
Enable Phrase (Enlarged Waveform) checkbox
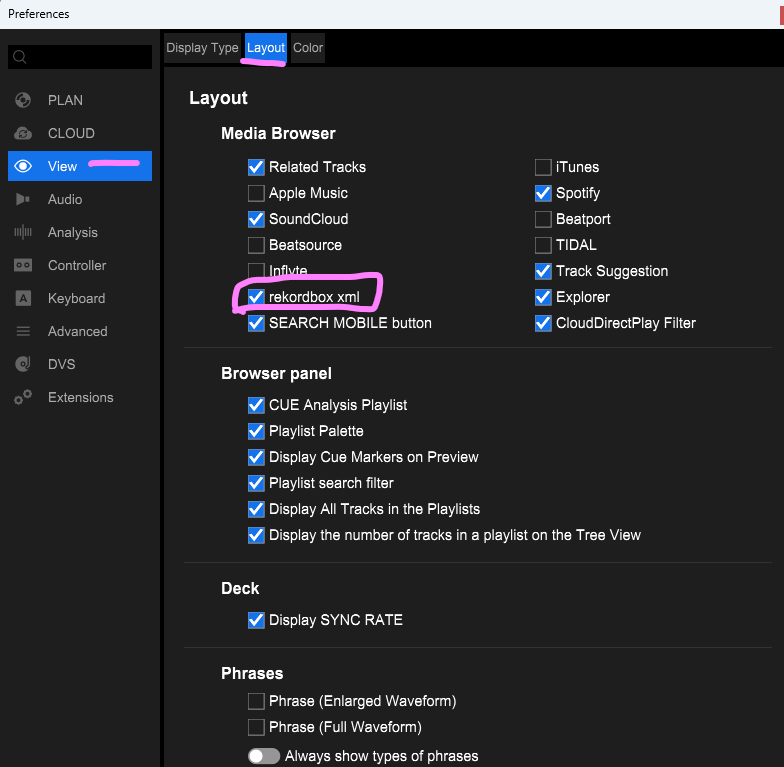(256, 701)
